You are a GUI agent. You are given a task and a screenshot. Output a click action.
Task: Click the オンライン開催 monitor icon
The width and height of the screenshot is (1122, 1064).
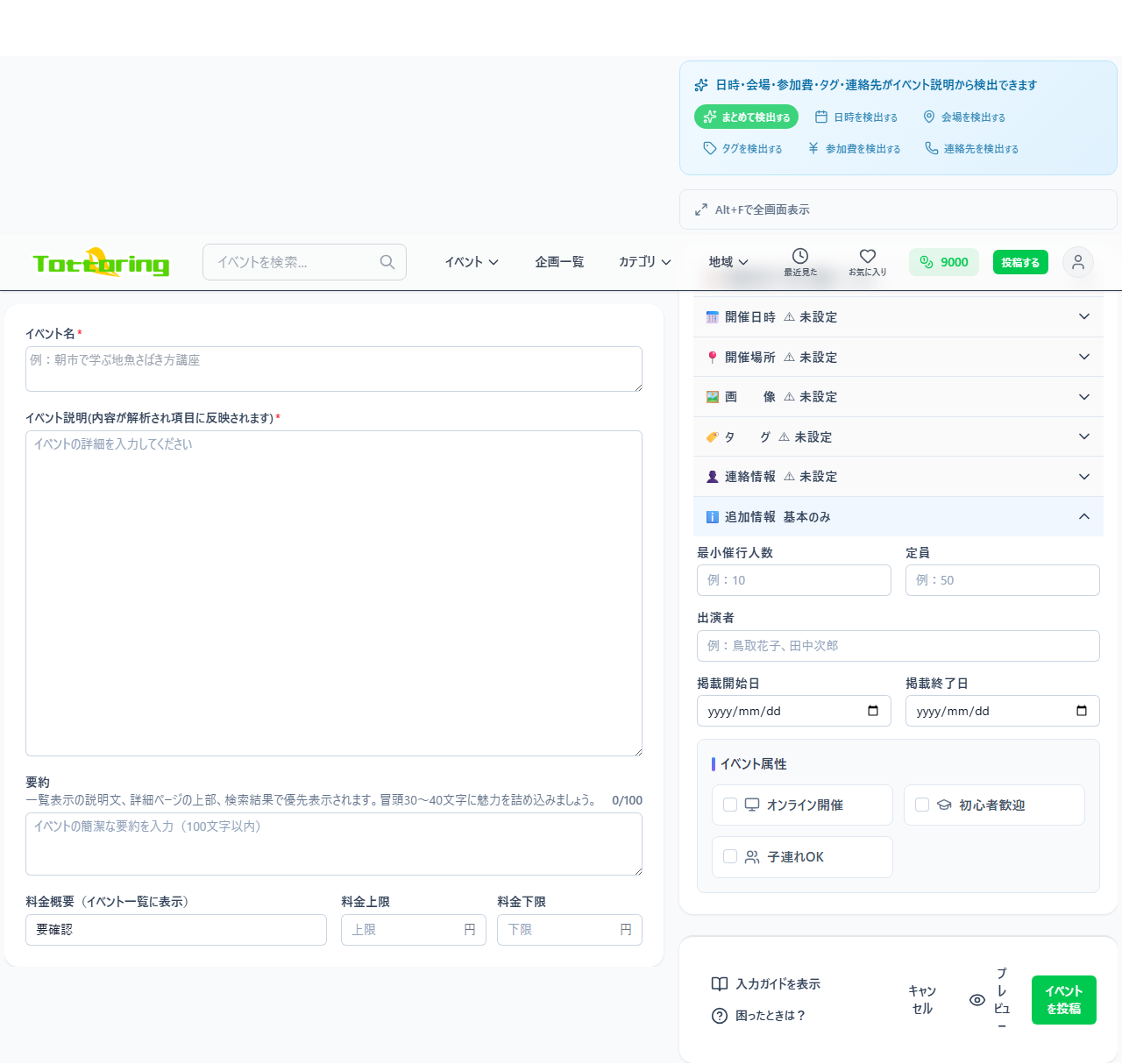[752, 805]
